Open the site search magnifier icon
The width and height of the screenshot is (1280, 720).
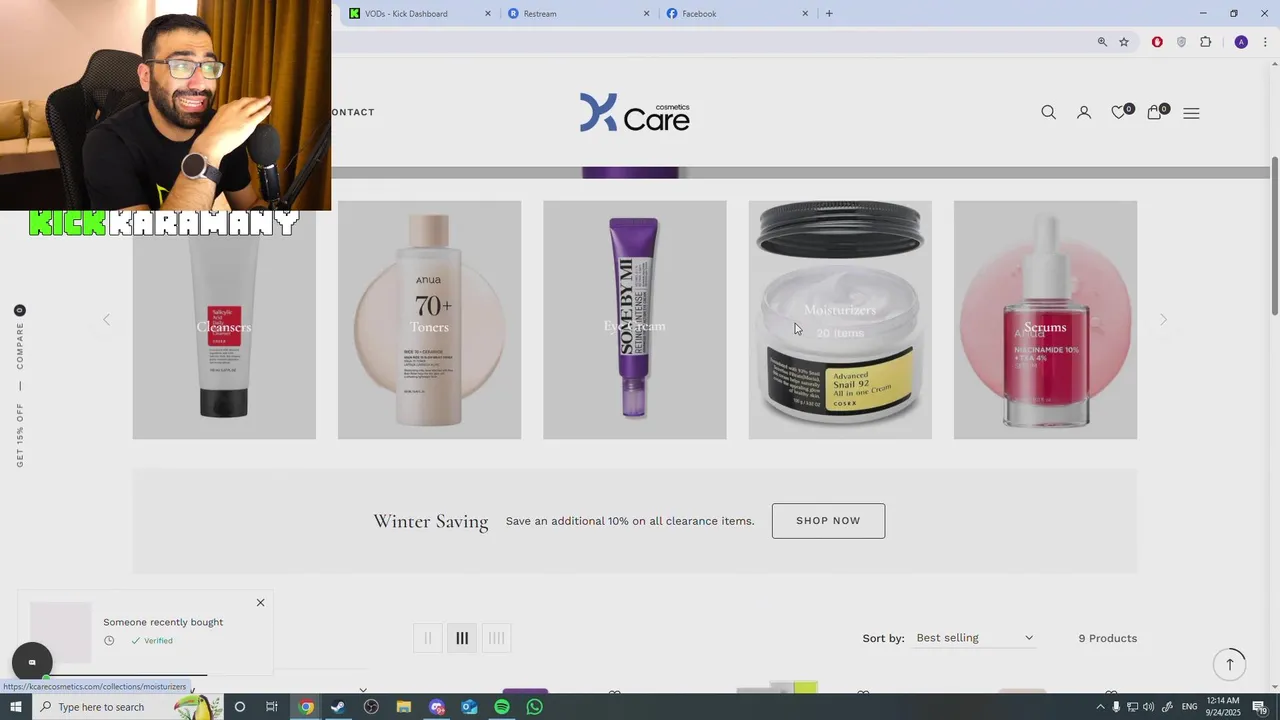click(1048, 112)
